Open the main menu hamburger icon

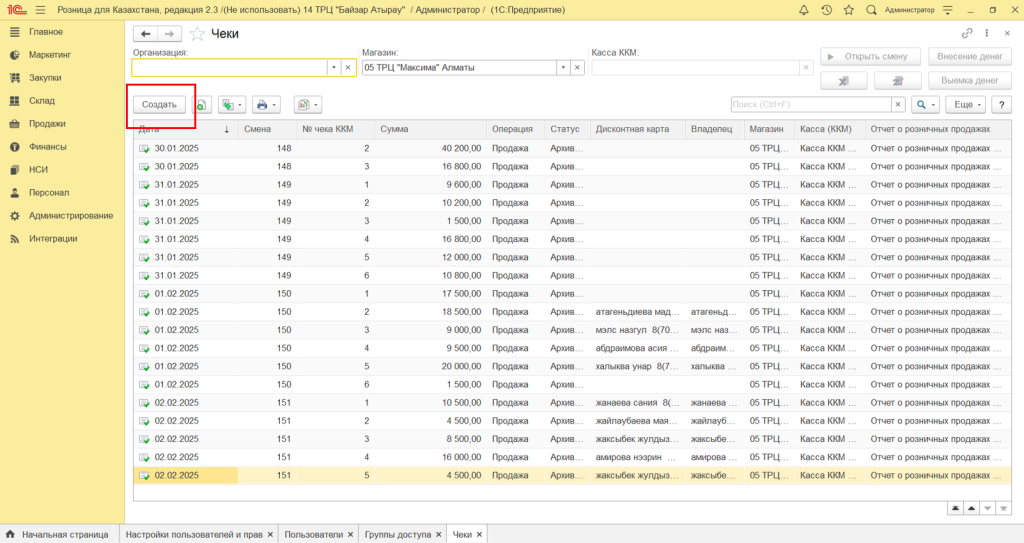40,10
